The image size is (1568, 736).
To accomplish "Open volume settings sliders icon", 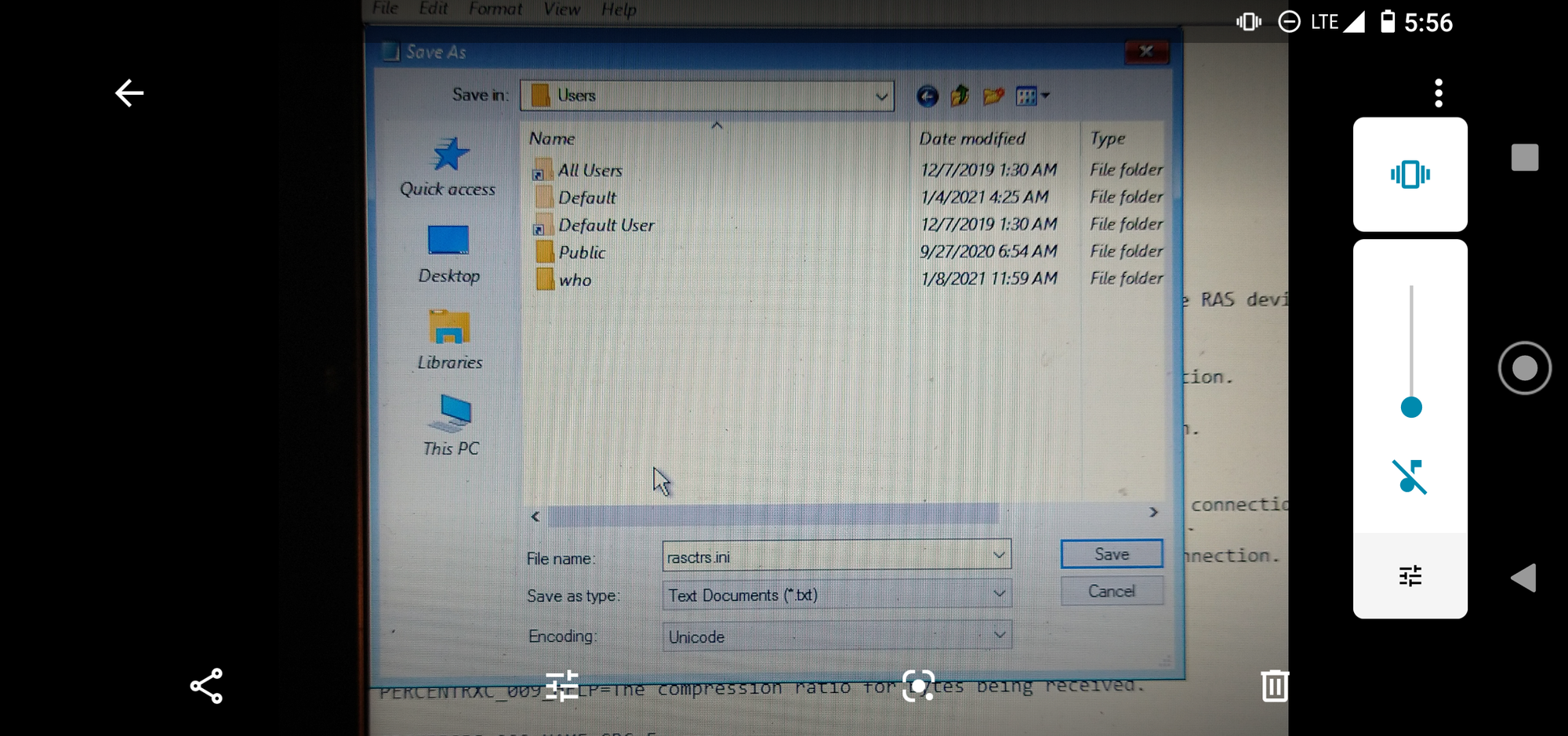I will coord(1410,576).
